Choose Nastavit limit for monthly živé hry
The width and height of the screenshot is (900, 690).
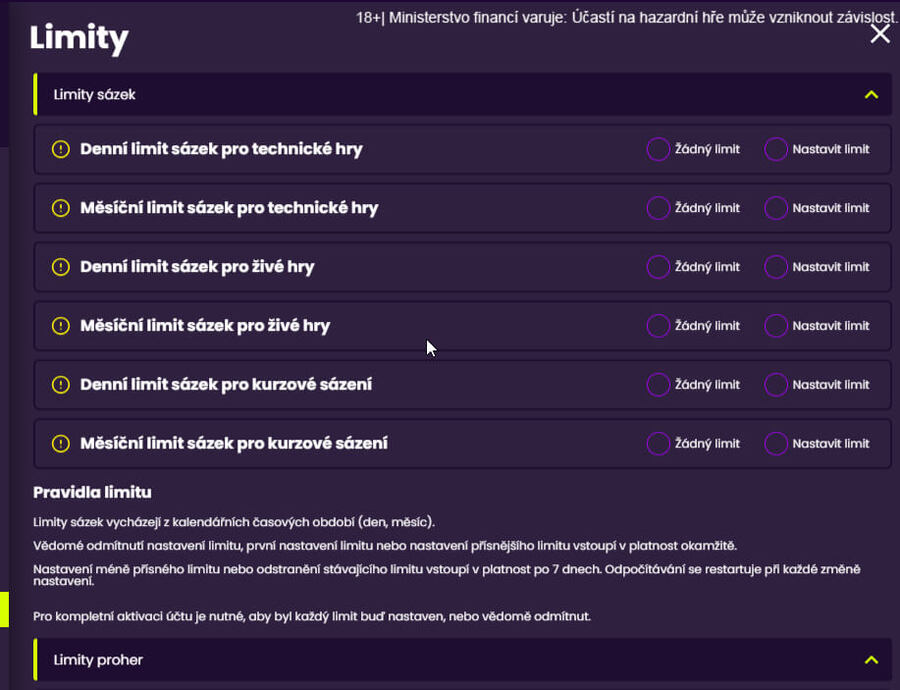click(x=775, y=325)
